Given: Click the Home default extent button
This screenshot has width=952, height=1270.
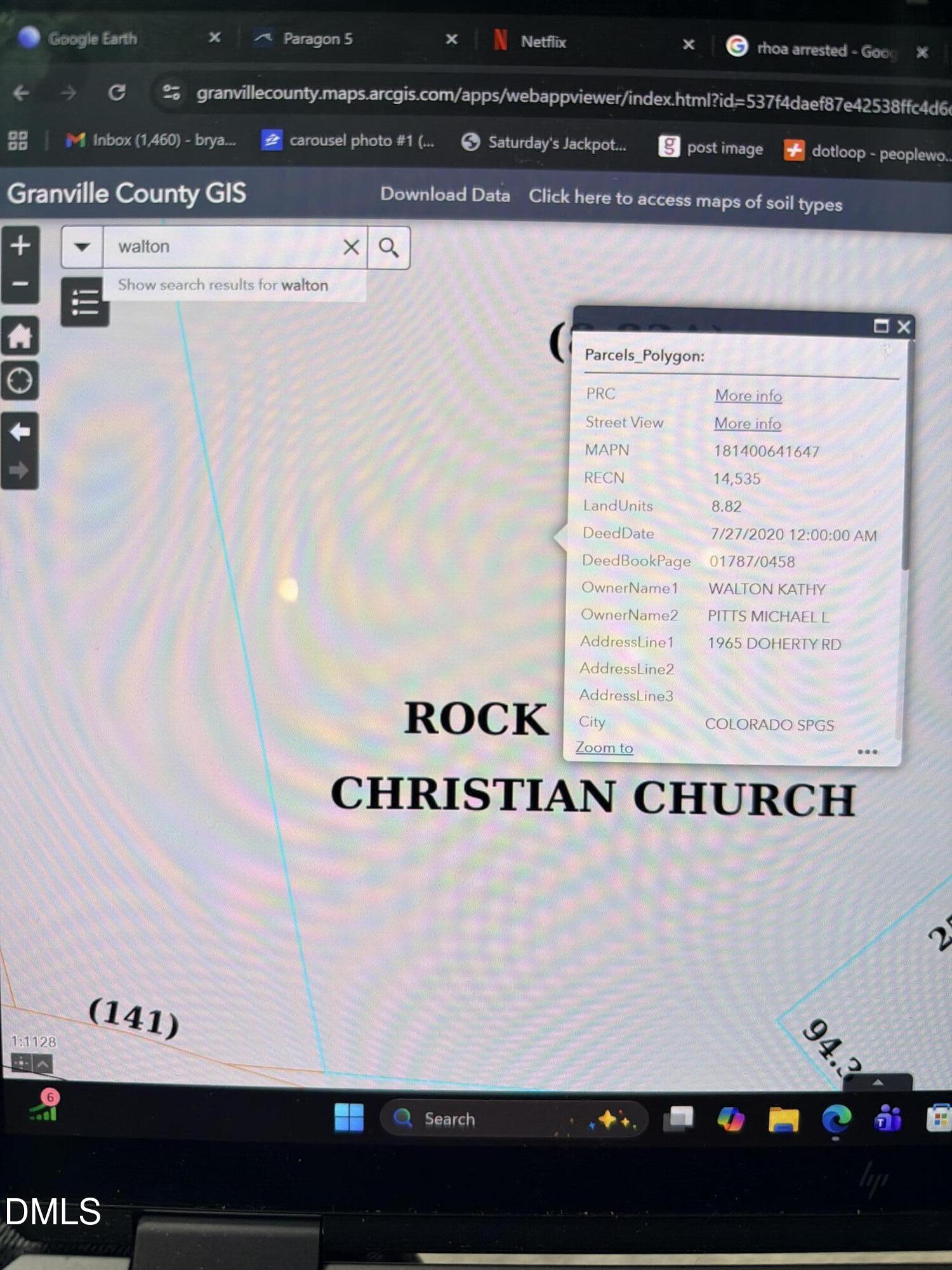Looking at the screenshot, I should point(20,335).
